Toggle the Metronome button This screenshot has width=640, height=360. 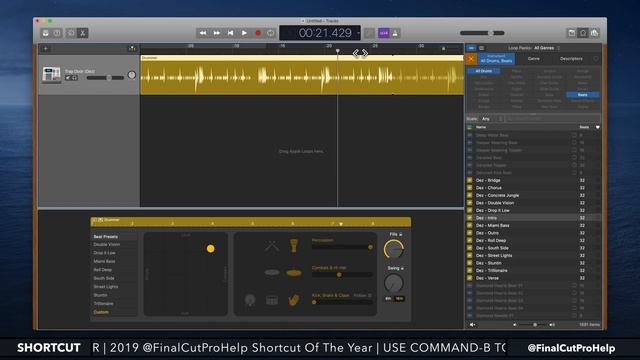click(x=395, y=33)
